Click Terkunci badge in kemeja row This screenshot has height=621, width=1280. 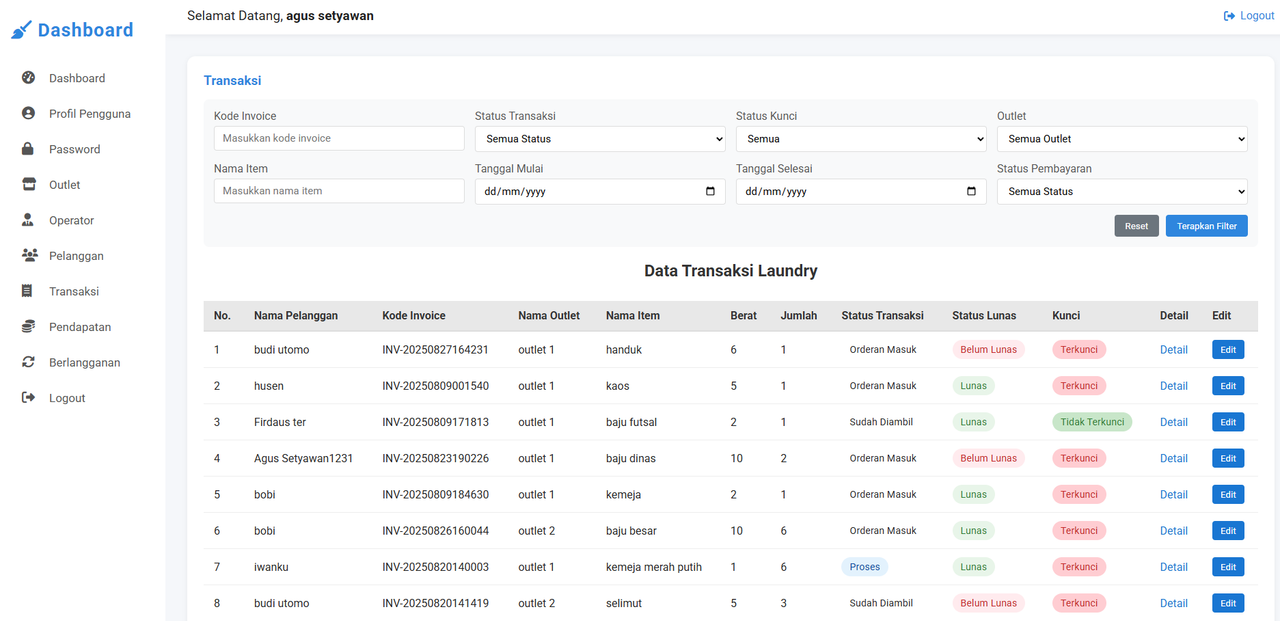(x=1079, y=494)
